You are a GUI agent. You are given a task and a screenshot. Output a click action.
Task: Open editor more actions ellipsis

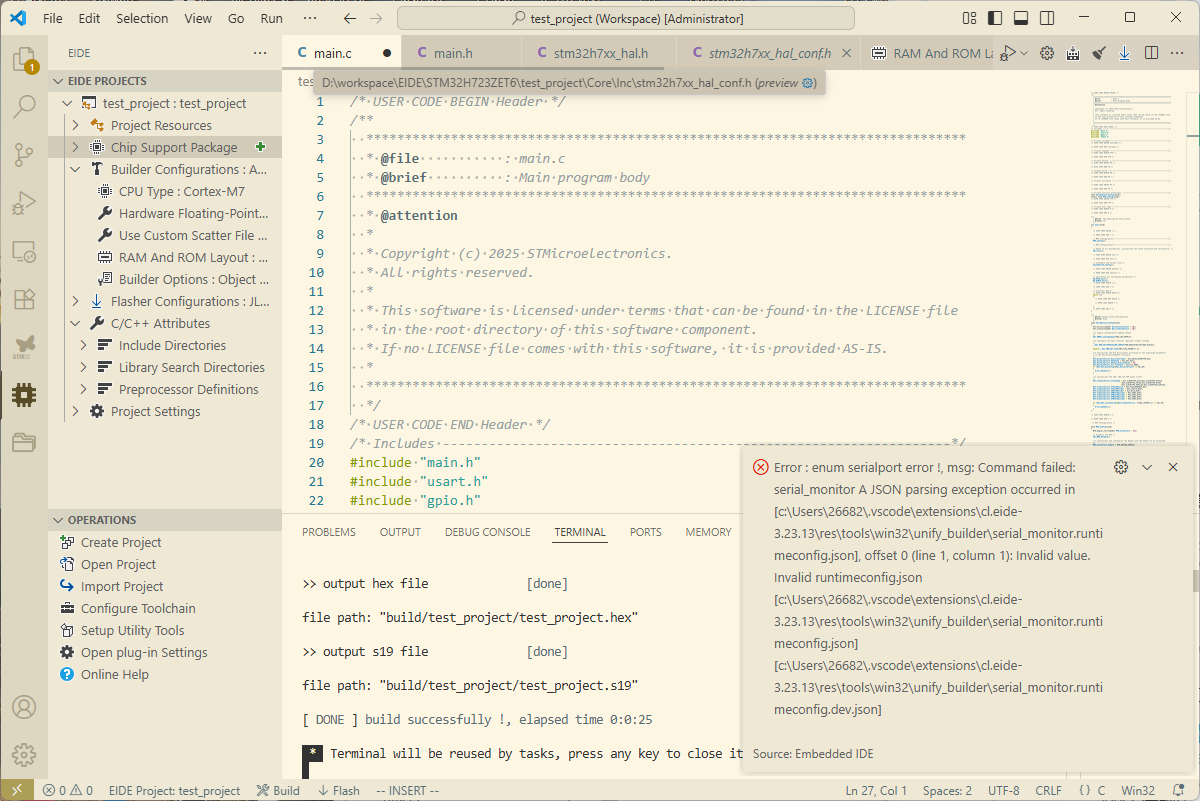tap(1177, 53)
